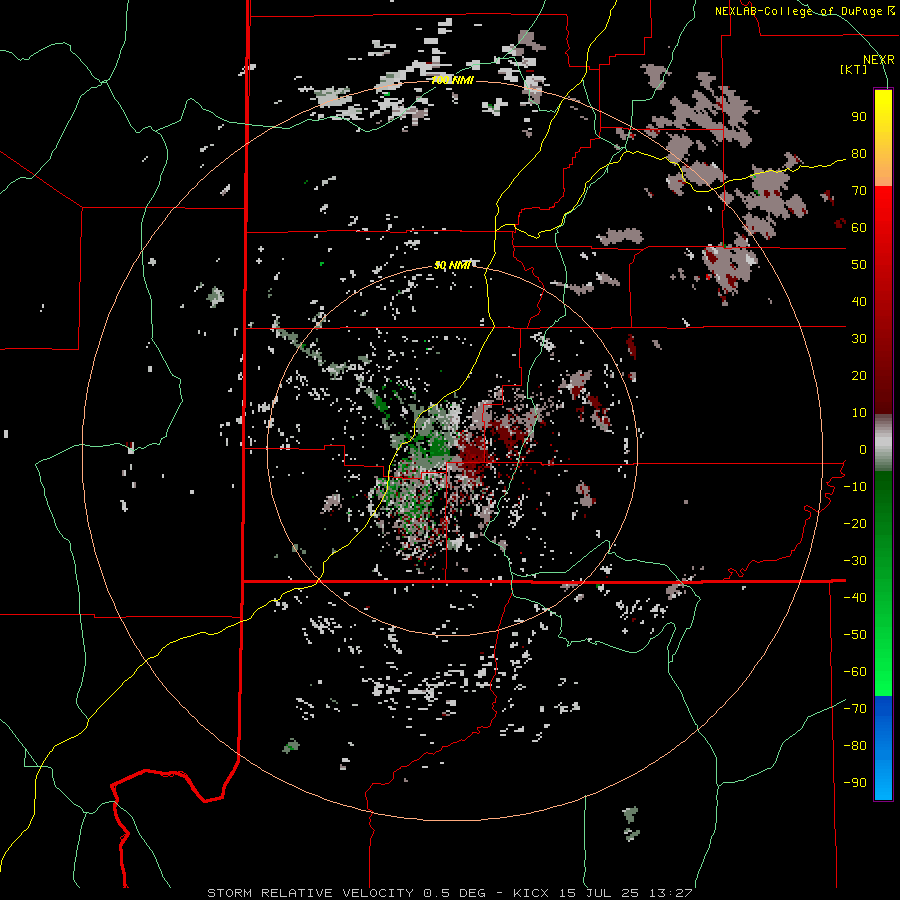The height and width of the screenshot is (900, 900).
Task: Select the 10 value on the velocity scale
Action: 859,413
